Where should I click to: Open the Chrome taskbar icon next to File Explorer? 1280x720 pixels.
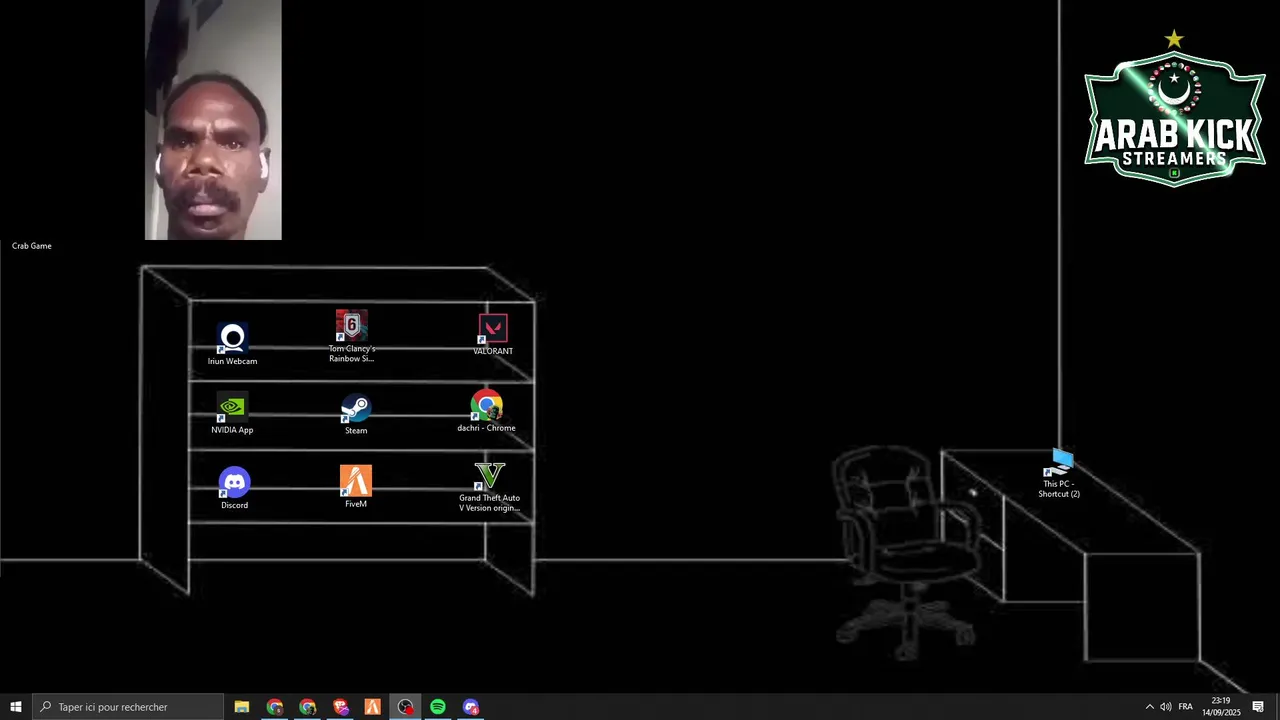tap(275, 707)
